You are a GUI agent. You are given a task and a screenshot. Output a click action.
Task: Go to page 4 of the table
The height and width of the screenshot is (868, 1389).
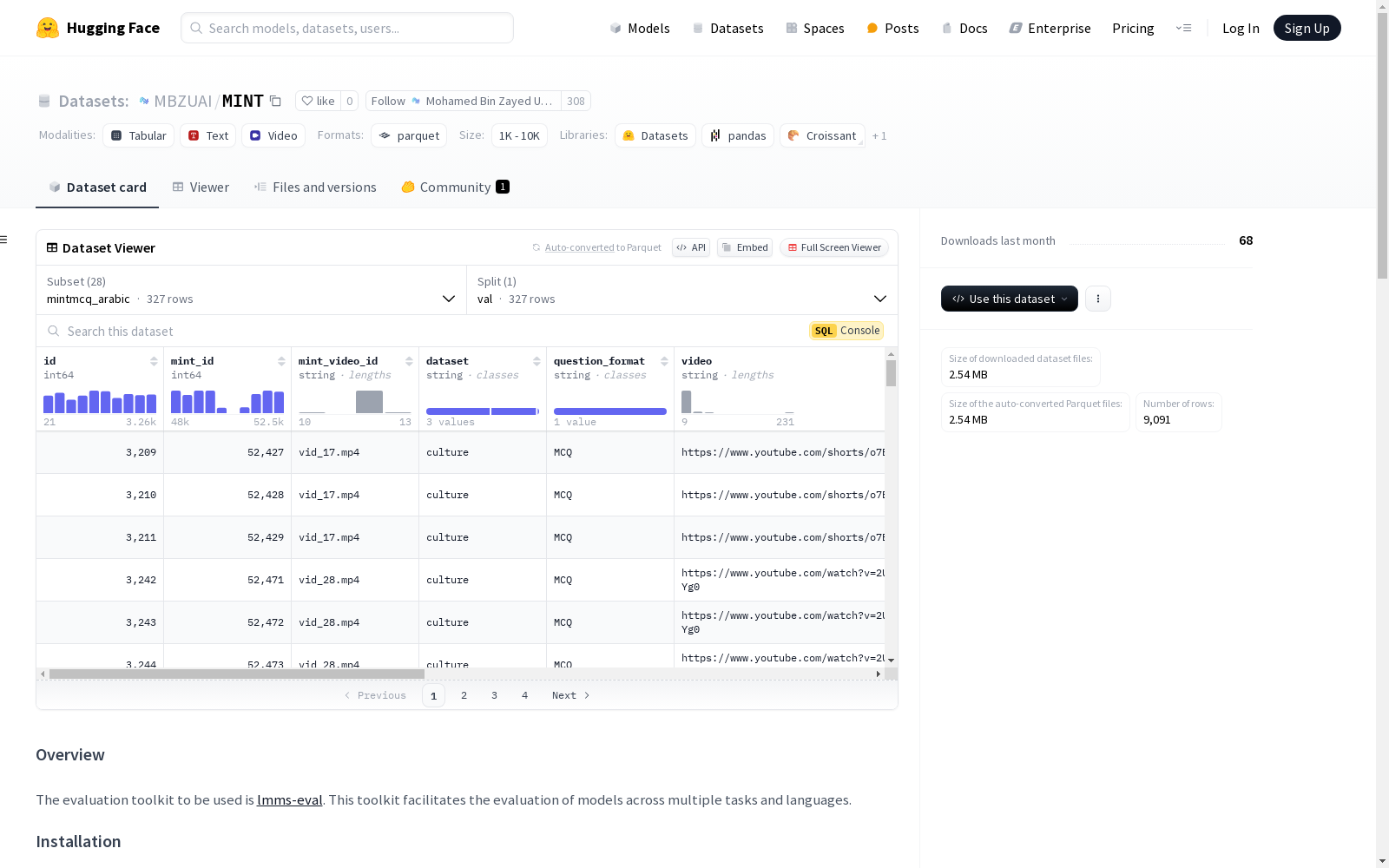coord(525,695)
